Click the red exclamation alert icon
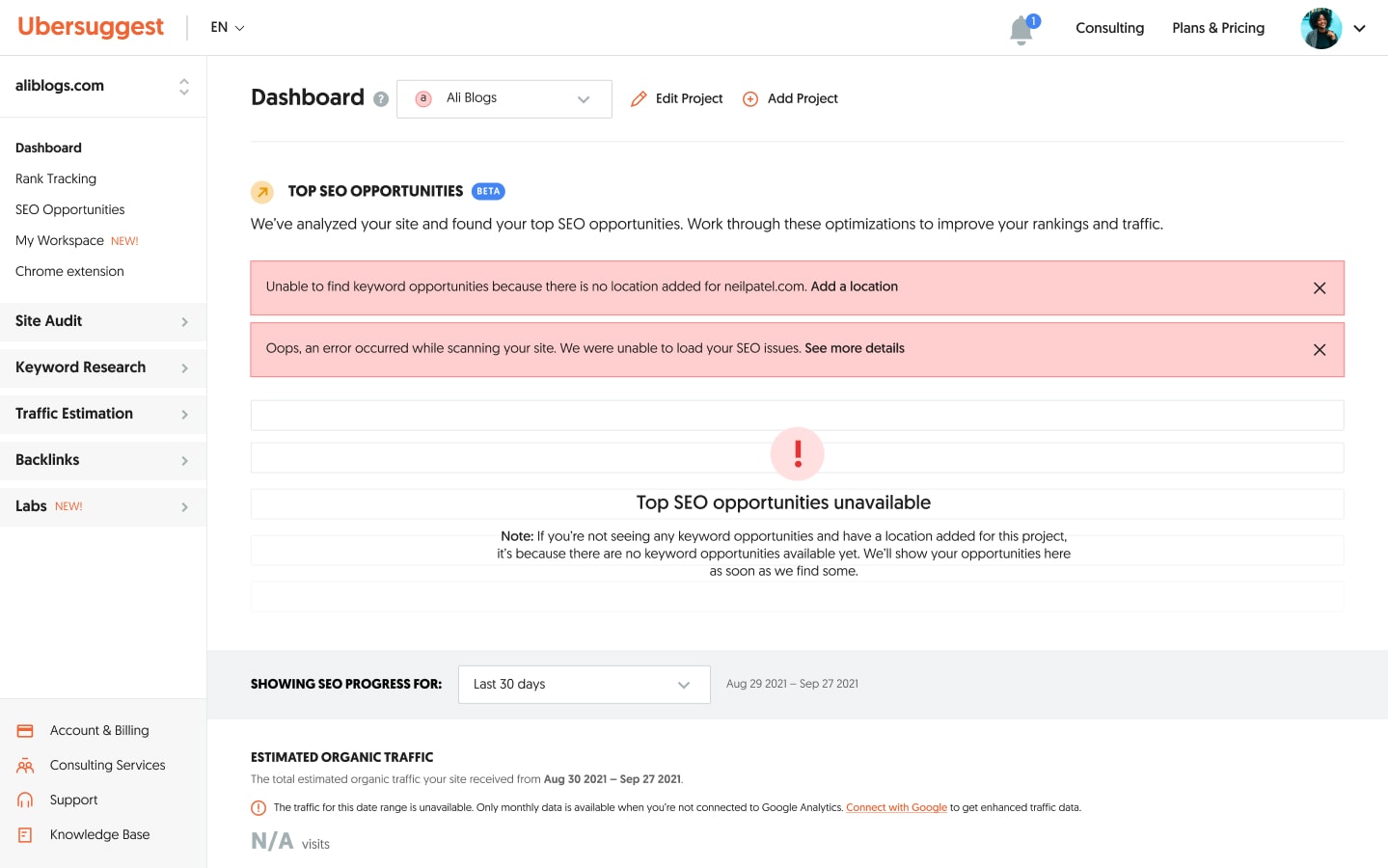Screen dimensions: 1388x868 click(798, 453)
